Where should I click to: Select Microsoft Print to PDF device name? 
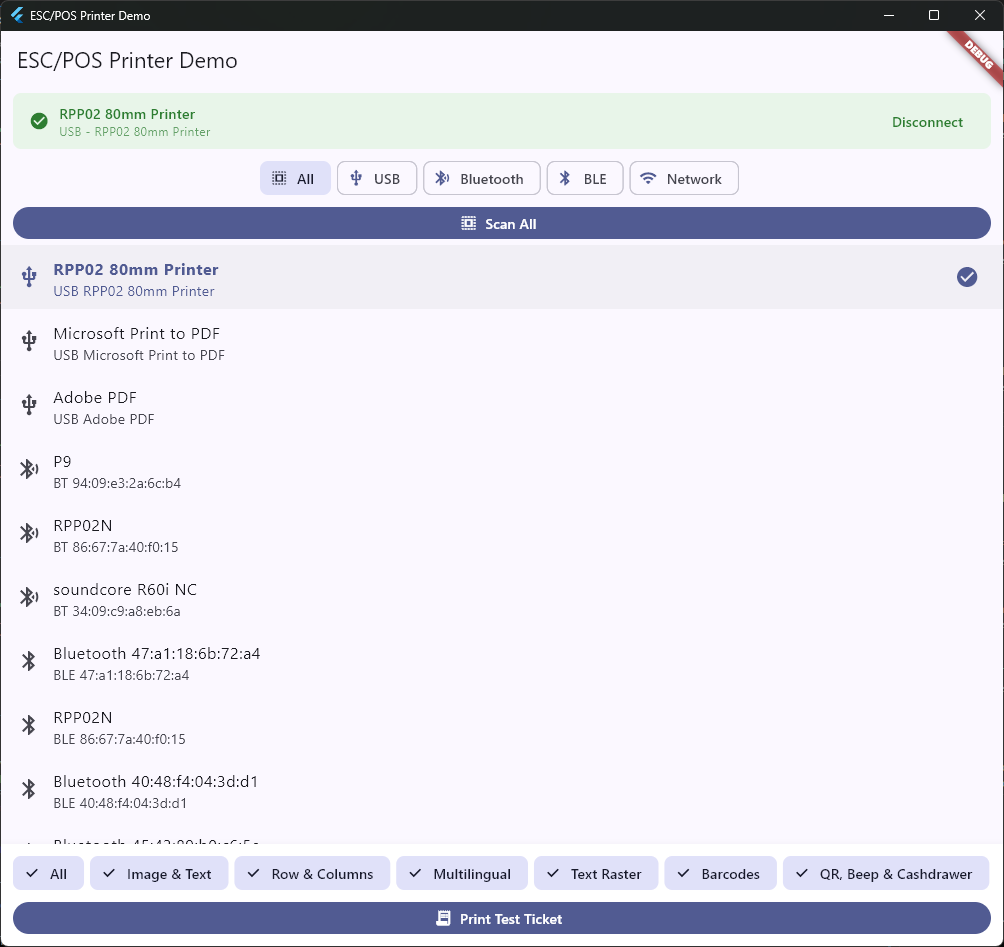tap(136, 334)
